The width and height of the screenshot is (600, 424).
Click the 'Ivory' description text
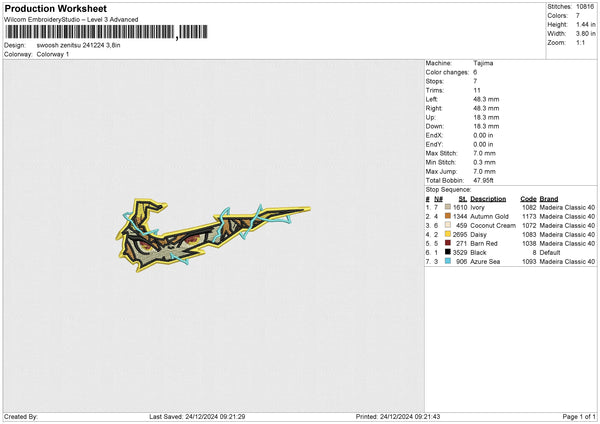pyautogui.click(x=477, y=207)
